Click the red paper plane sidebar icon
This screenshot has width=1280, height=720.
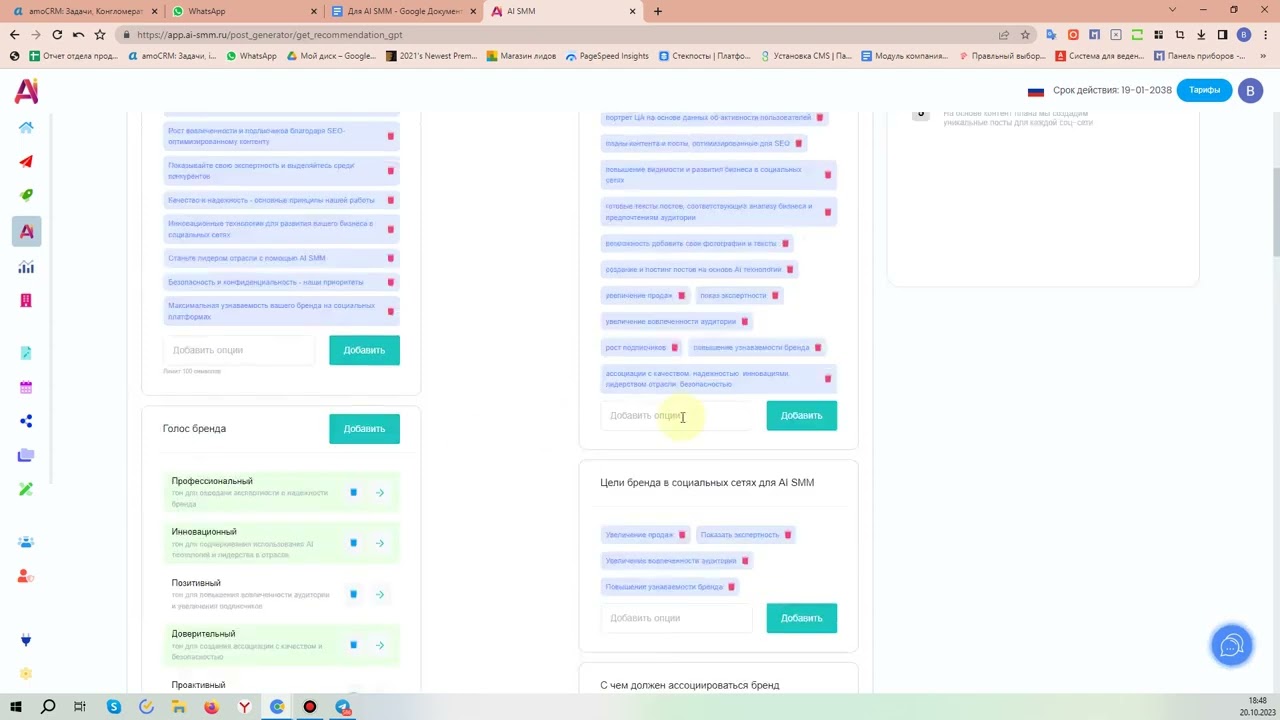click(26, 161)
